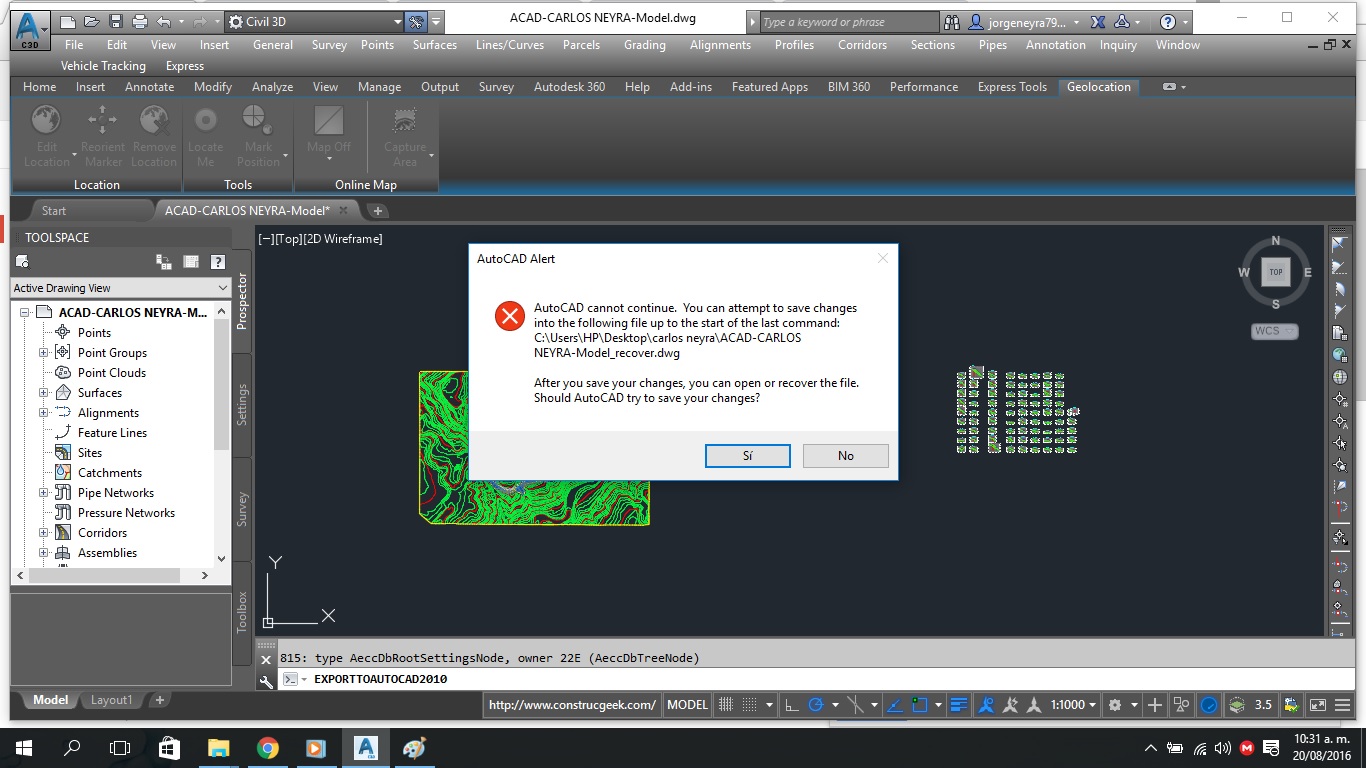The height and width of the screenshot is (768, 1366).
Task: Select the Geolocation ribbon tab
Action: (1098, 87)
